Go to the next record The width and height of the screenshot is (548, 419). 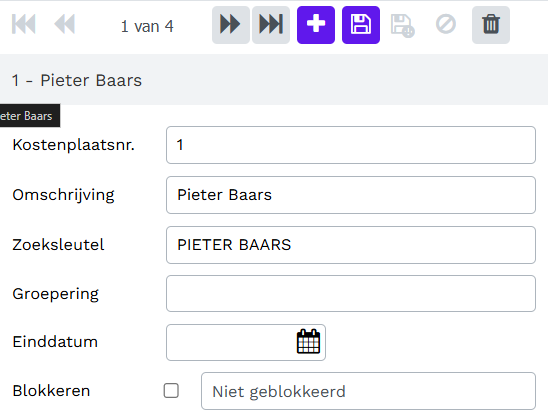(x=231, y=25)
